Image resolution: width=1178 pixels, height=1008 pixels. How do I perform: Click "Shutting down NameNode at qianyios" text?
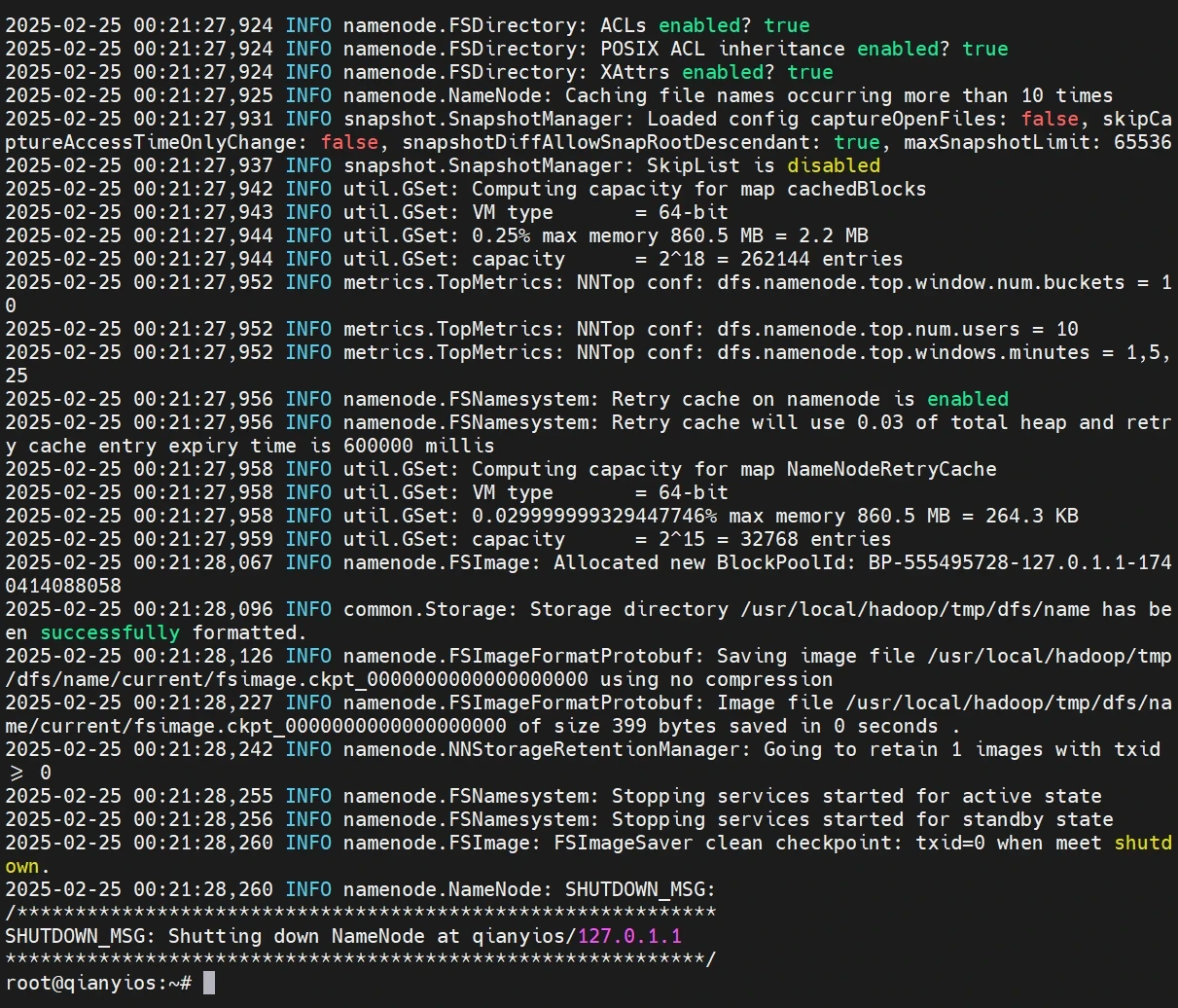click(x=373, y=936)
